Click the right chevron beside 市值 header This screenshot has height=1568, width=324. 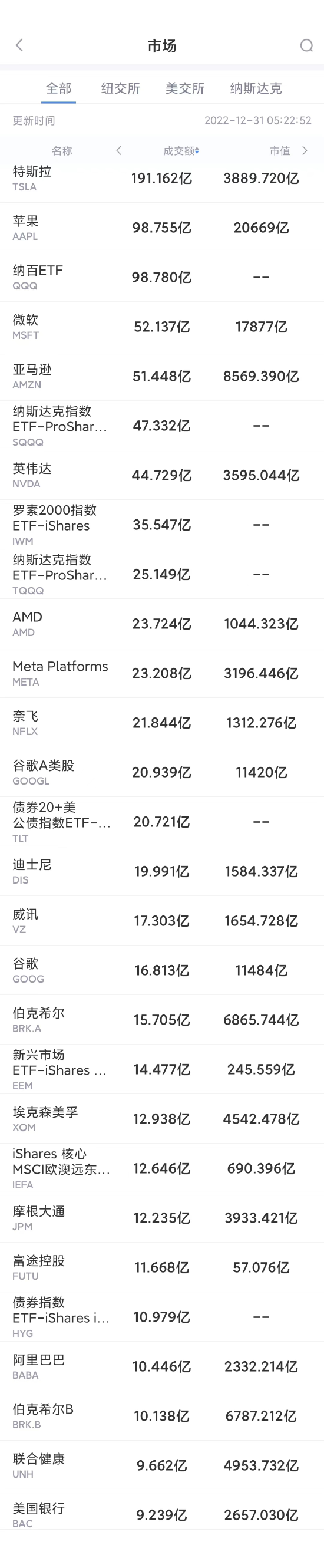[x=305, y=150]
